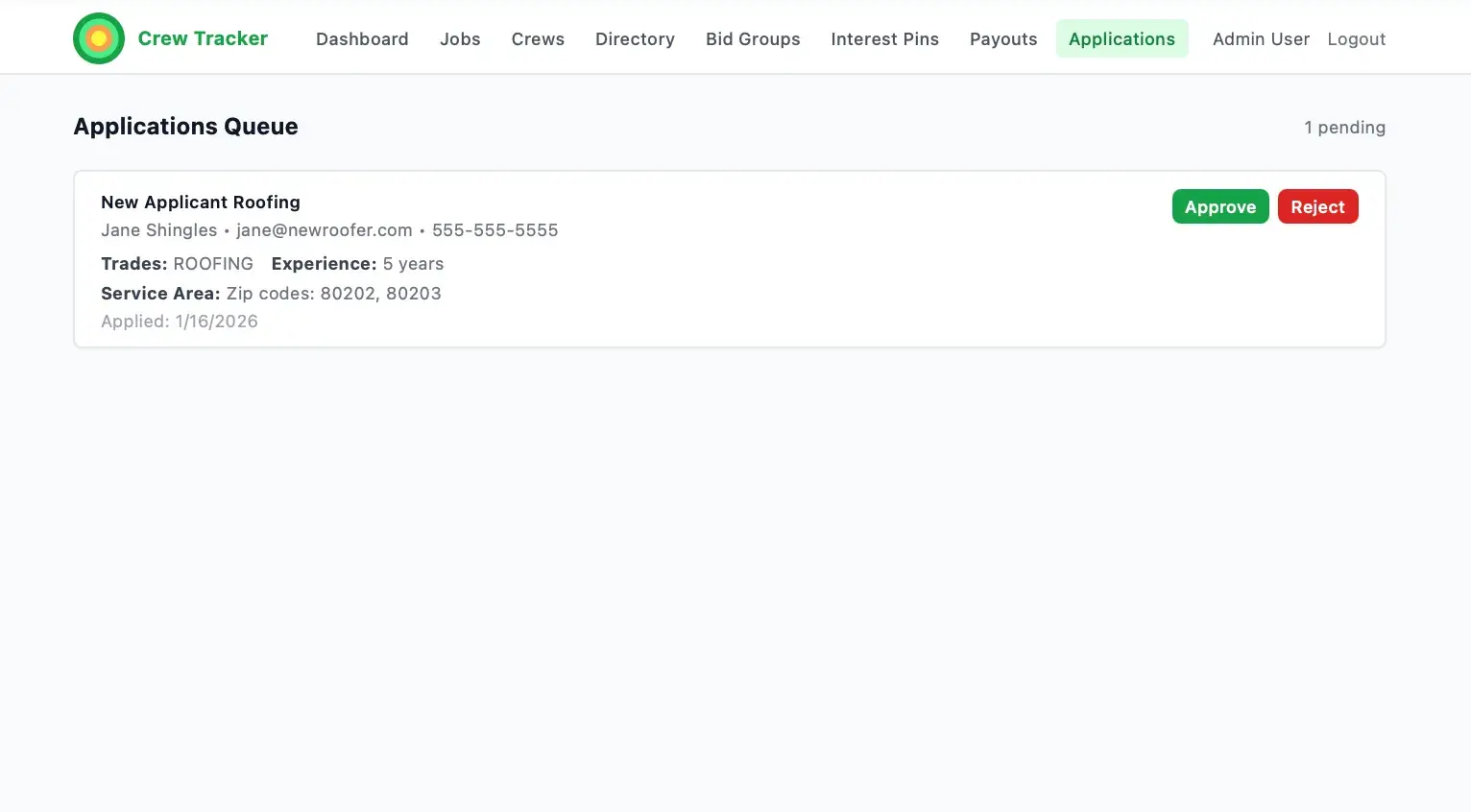The width and height of the screenshot is (1471, 812).
Task: Click the phone number 555-555-5555
Action: (x=494, y=230)
